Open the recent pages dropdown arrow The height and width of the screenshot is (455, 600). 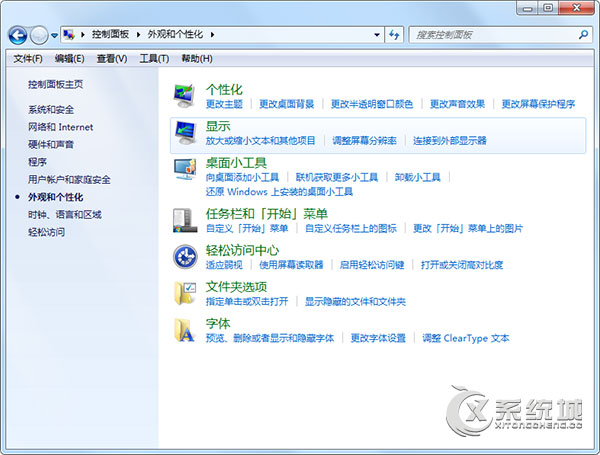pyautogui.click(x=54, y=35)
